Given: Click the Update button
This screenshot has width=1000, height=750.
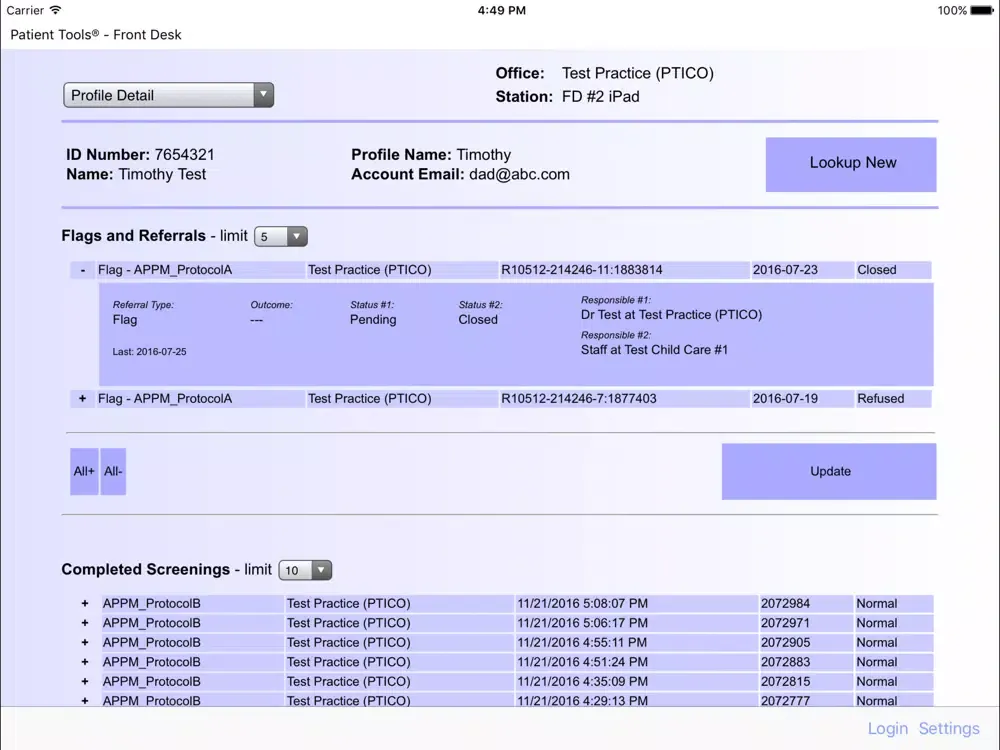Looking at the screenshot, I should [x=829, y=471].
